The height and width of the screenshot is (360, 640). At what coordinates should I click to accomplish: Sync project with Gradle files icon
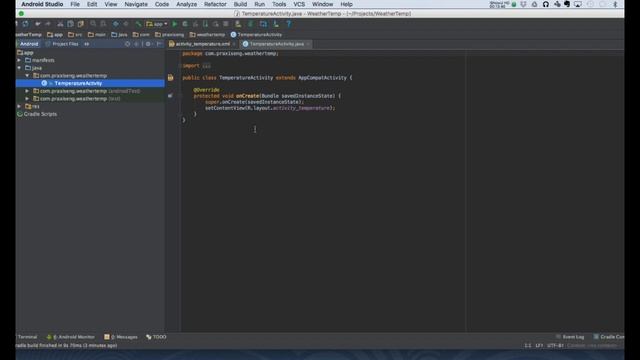pos(251,24)
